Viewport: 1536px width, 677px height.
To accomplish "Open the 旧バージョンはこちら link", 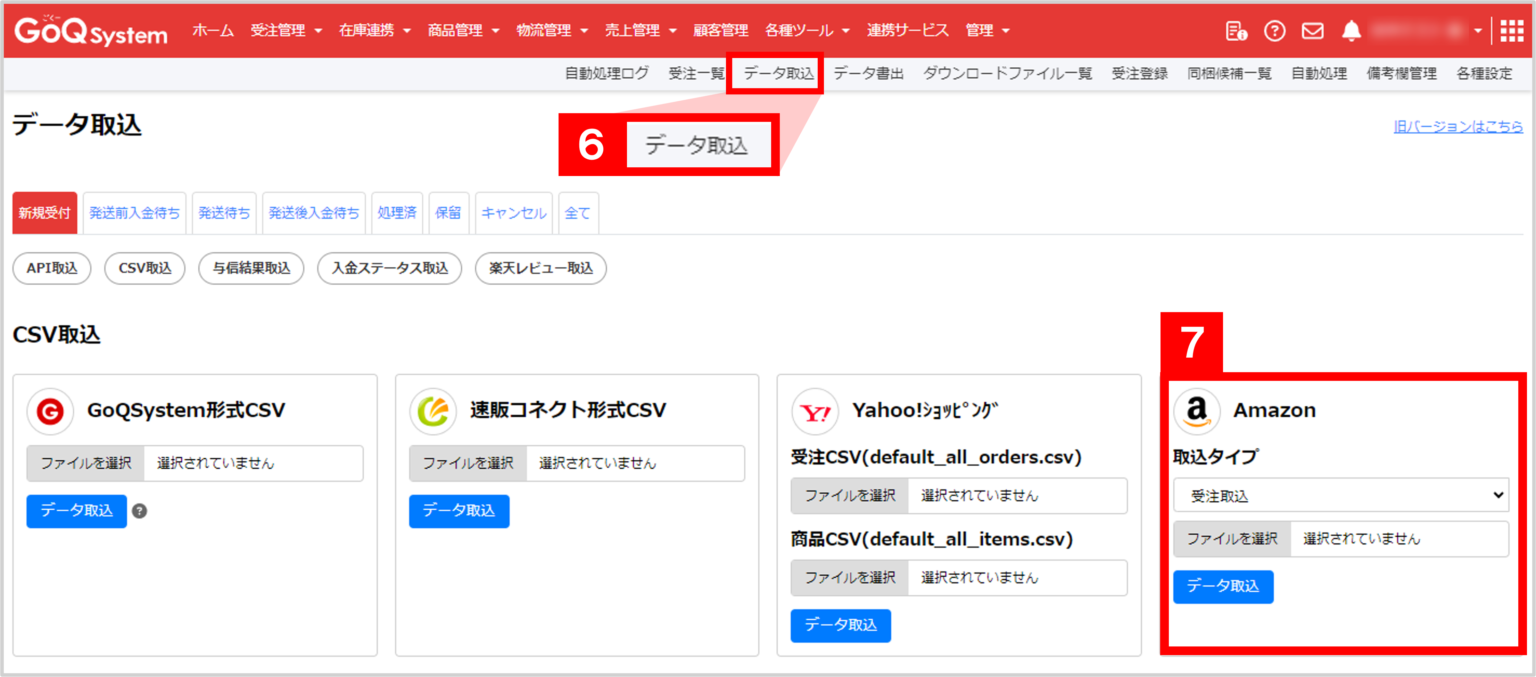I will tap(1458, 126).
